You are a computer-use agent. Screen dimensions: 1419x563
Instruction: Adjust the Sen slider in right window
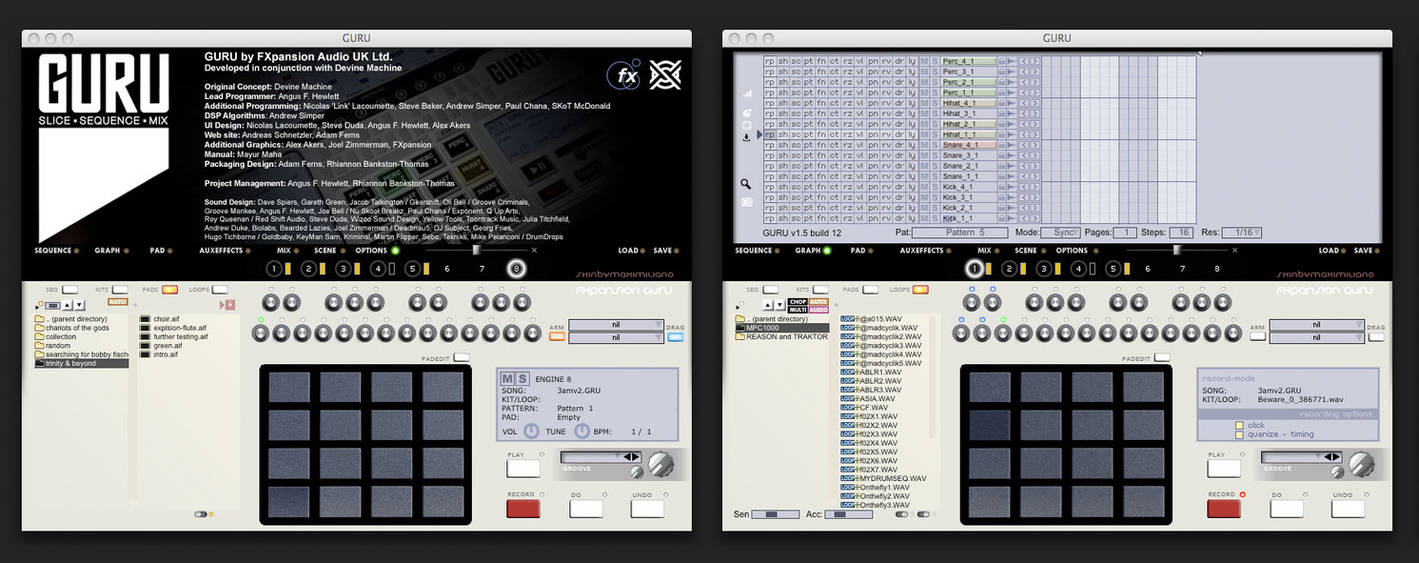click(775, 514)
